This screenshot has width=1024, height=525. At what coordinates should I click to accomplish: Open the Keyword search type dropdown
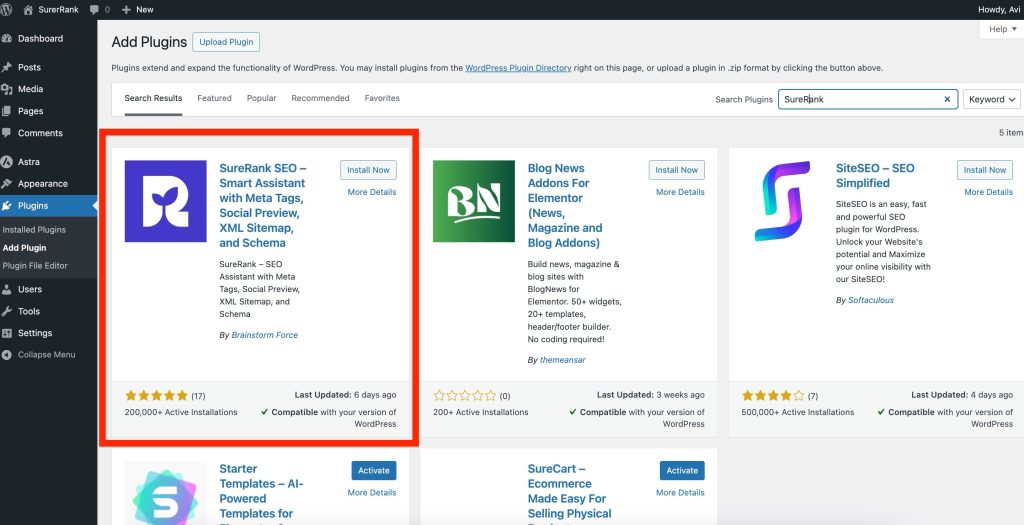pos(992,99)
